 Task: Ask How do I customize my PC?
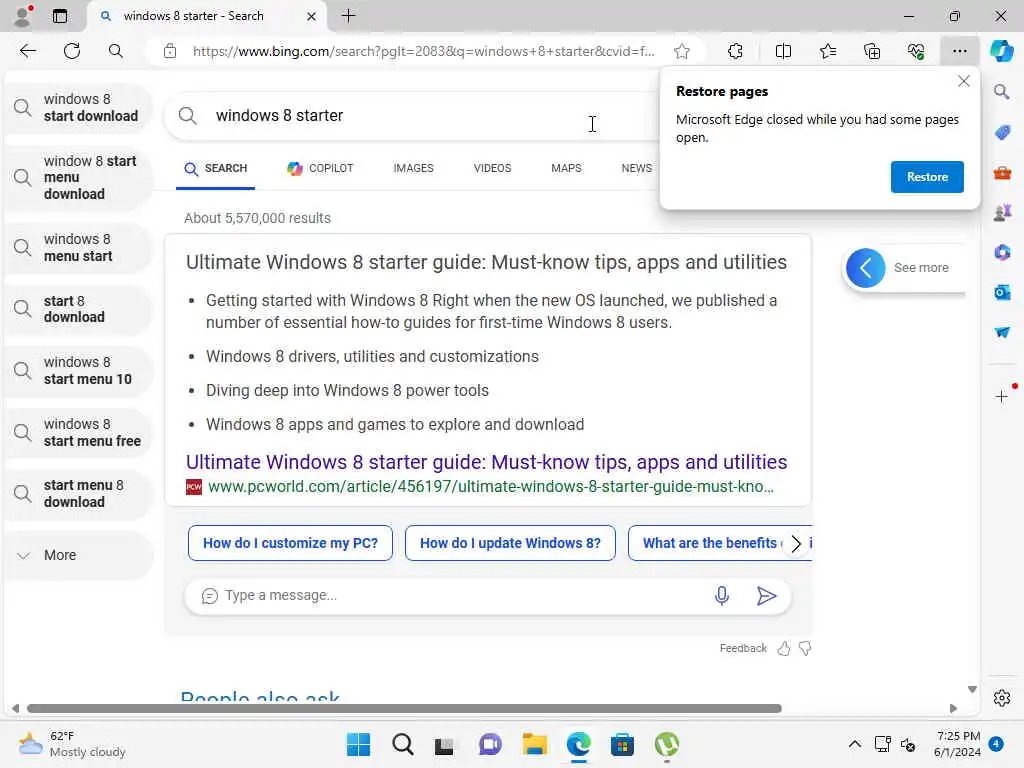click(x=290, y=543)
